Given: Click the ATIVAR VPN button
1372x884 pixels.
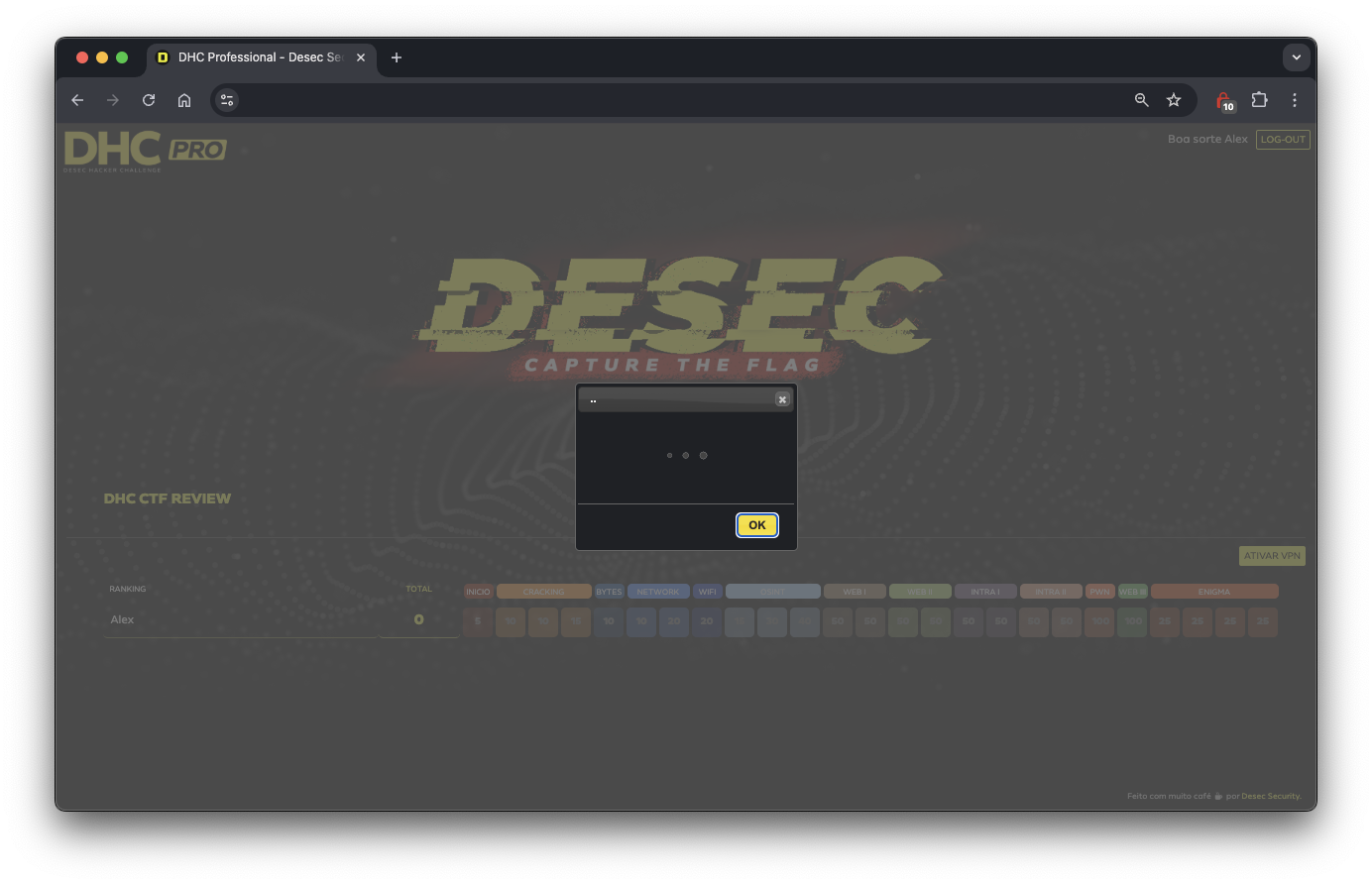Looking at the screenshot, I should [1272, 556].
